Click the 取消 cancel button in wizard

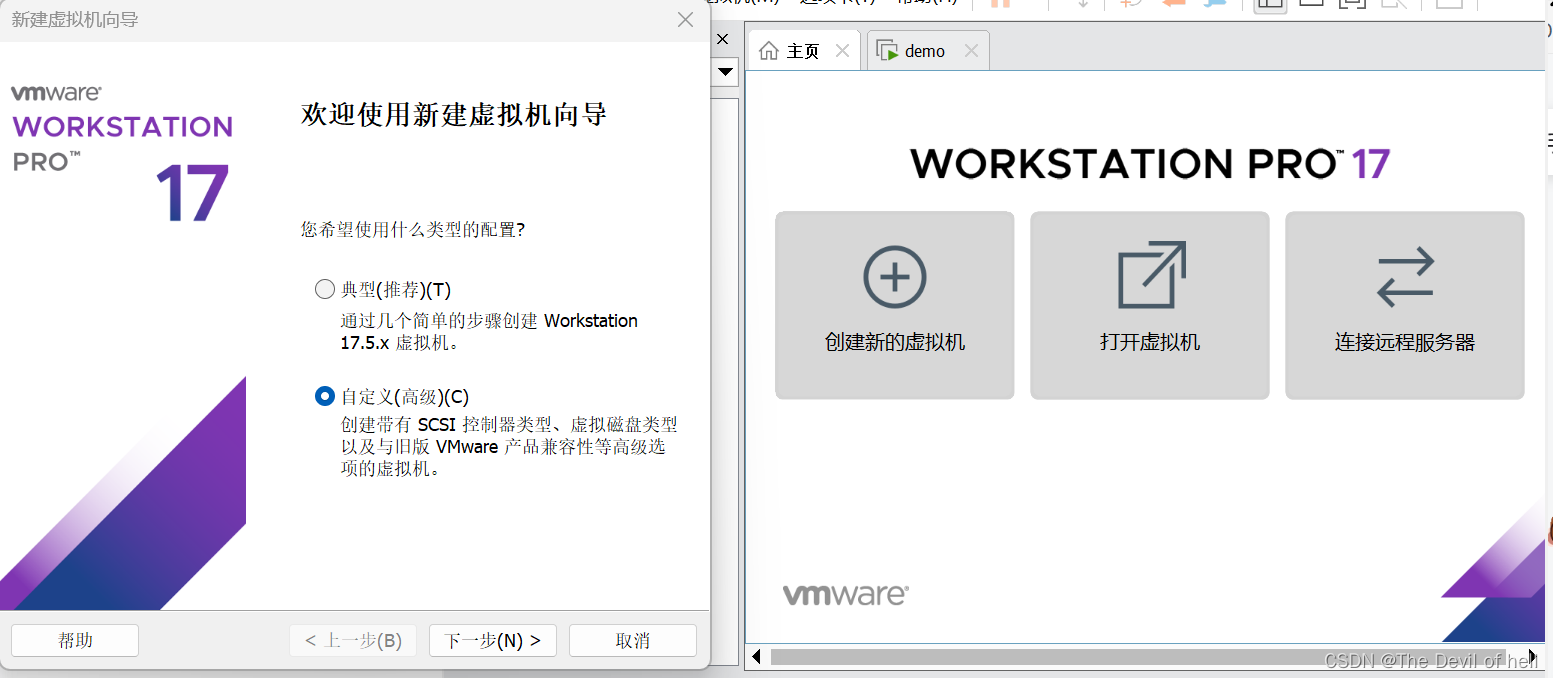click(x=632, y=641)
